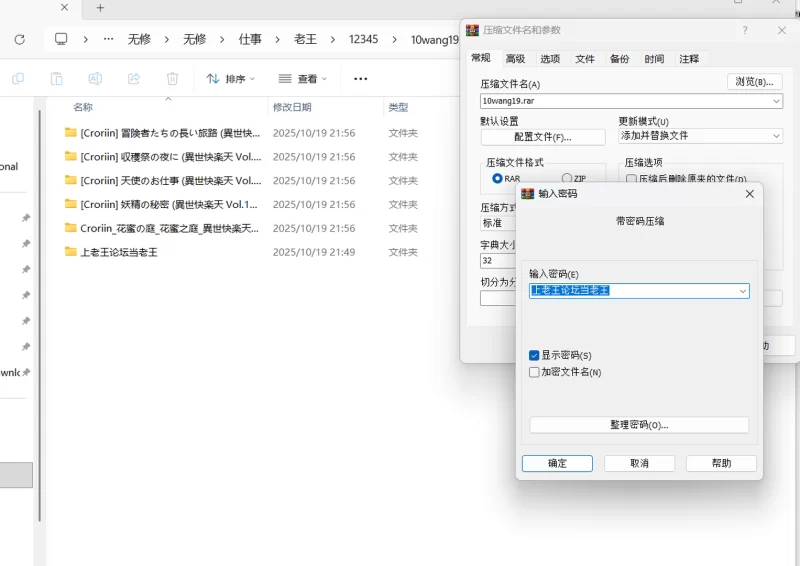
Task: Expand the password field dropdown arrow
Action: (743, 291)
